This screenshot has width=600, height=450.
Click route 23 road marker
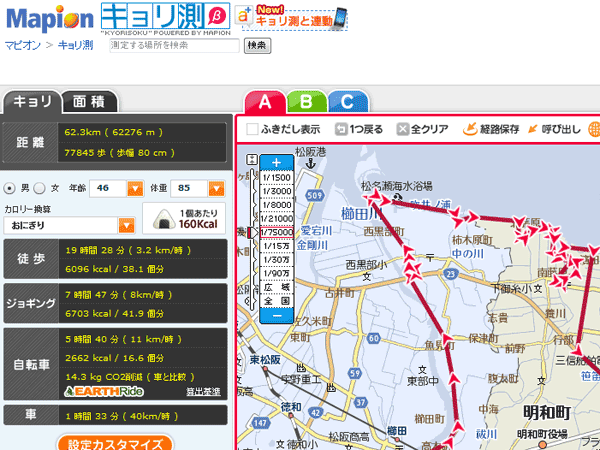[x=452, y=274]
